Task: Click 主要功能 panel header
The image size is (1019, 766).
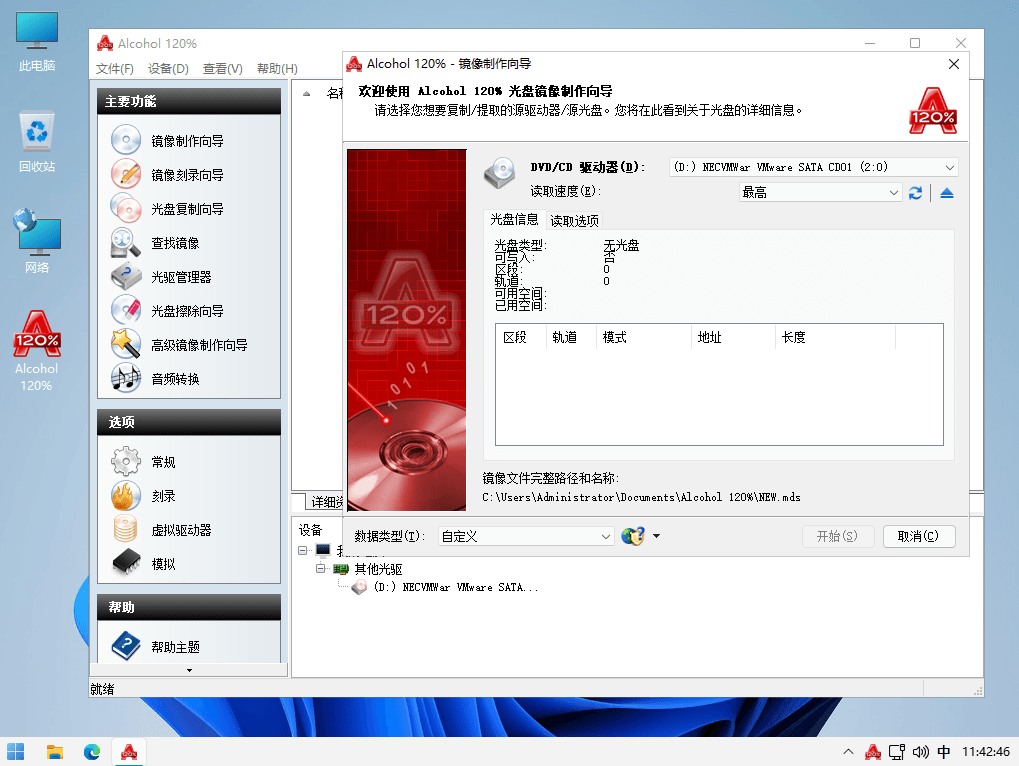Action: tap(189, 101)
